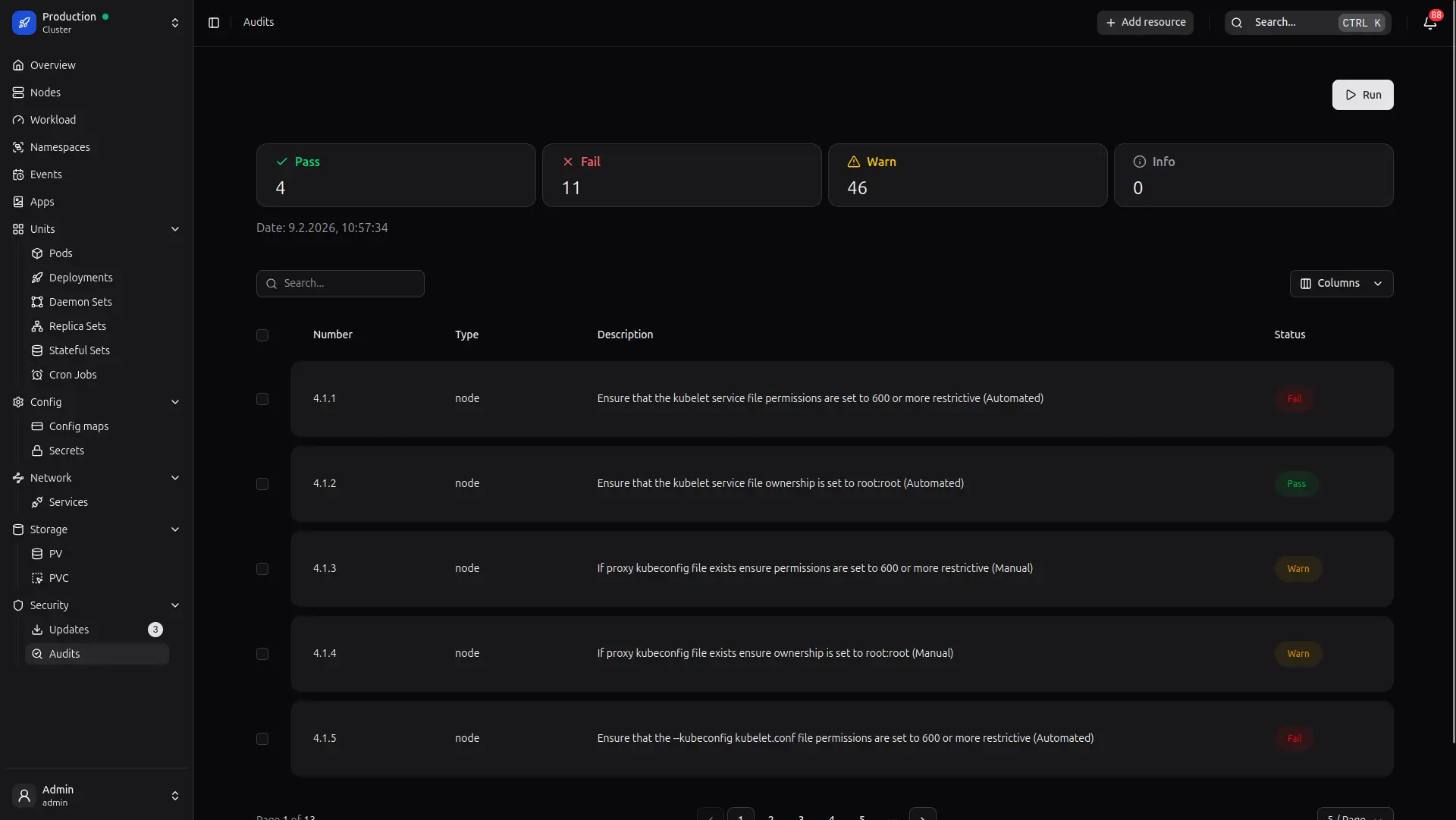This screenshot has height=820, width=1456.
Task: Click the Add resource button
Action: pyautogui.click(x=1145, y=23)
